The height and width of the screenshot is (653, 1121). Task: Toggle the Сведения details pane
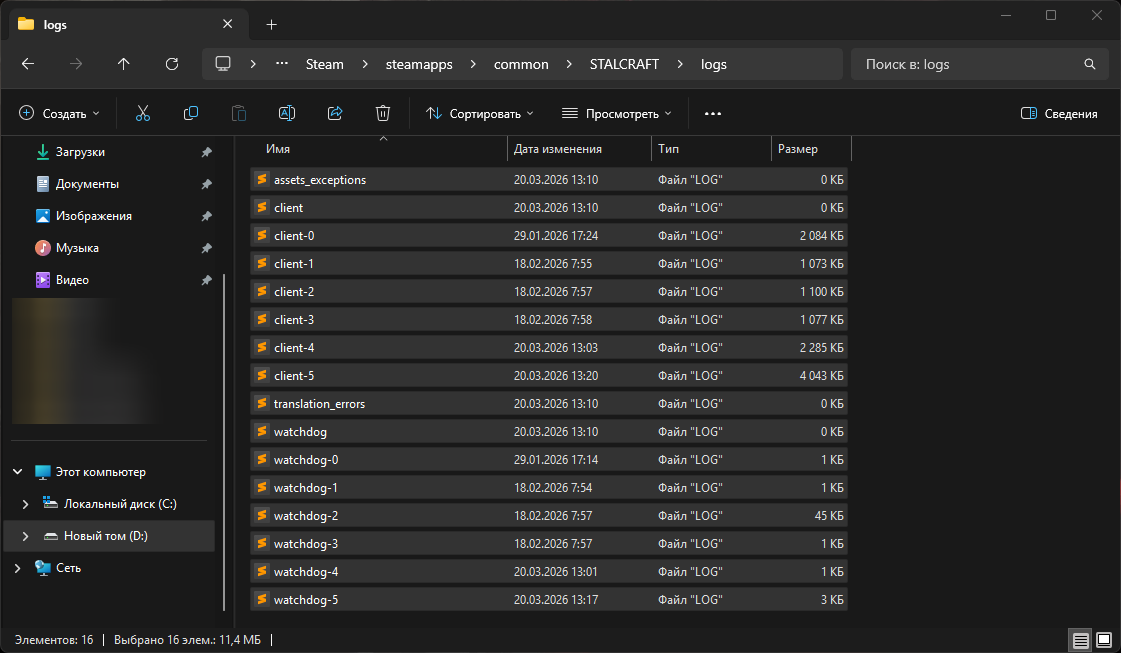pyautogui.click(x=1059, y=114)
